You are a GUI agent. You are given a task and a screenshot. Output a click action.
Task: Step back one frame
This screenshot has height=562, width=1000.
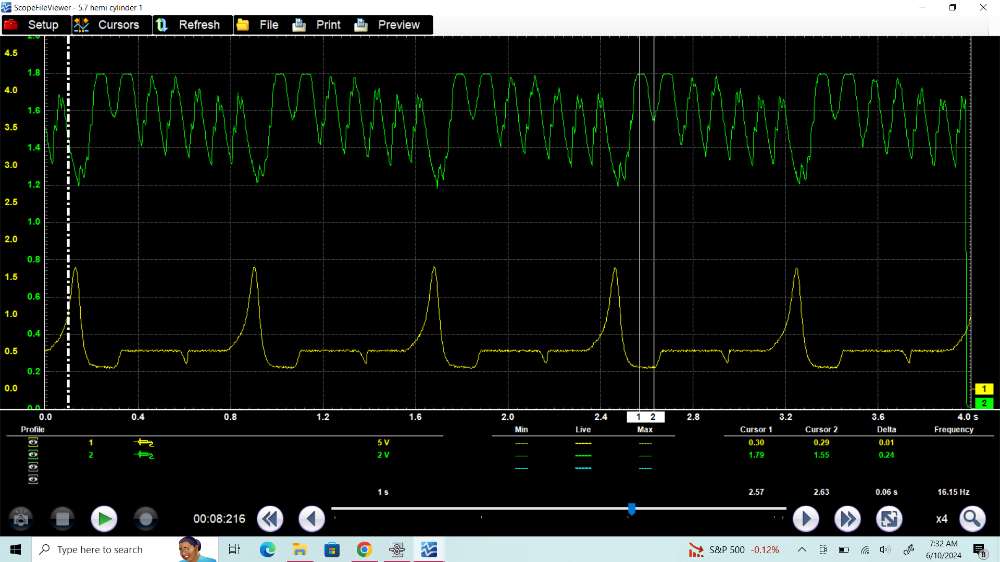312,518
